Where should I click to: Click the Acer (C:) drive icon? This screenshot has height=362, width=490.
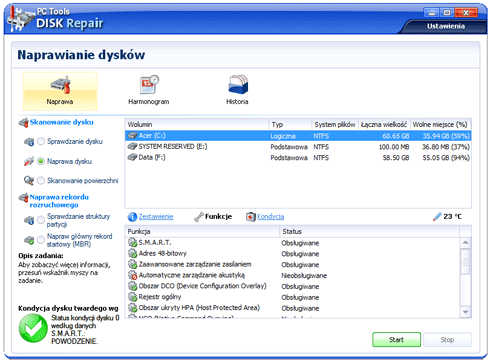[x=132, y=136]
